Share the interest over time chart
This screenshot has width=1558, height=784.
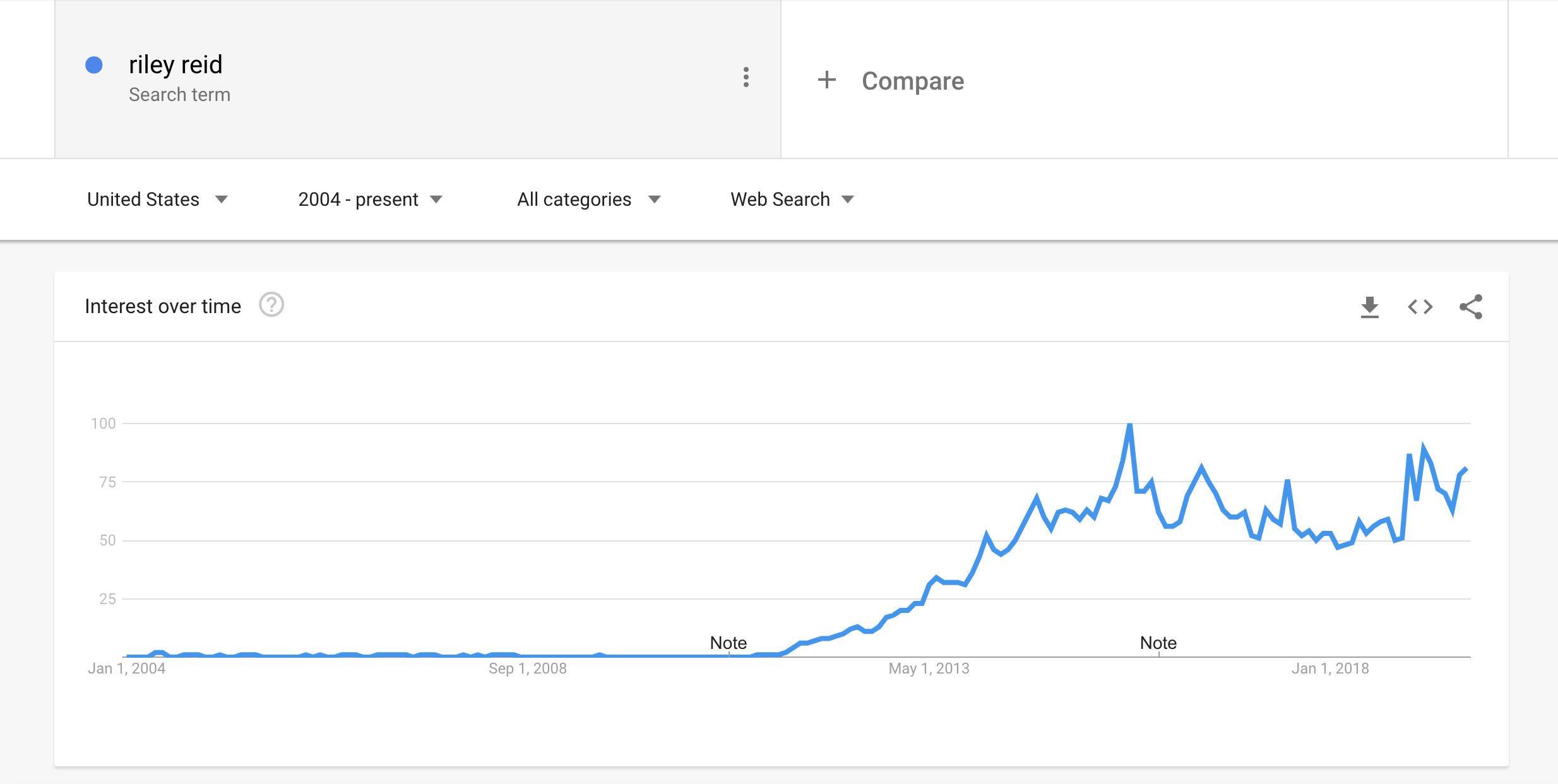pos(1471,307)
